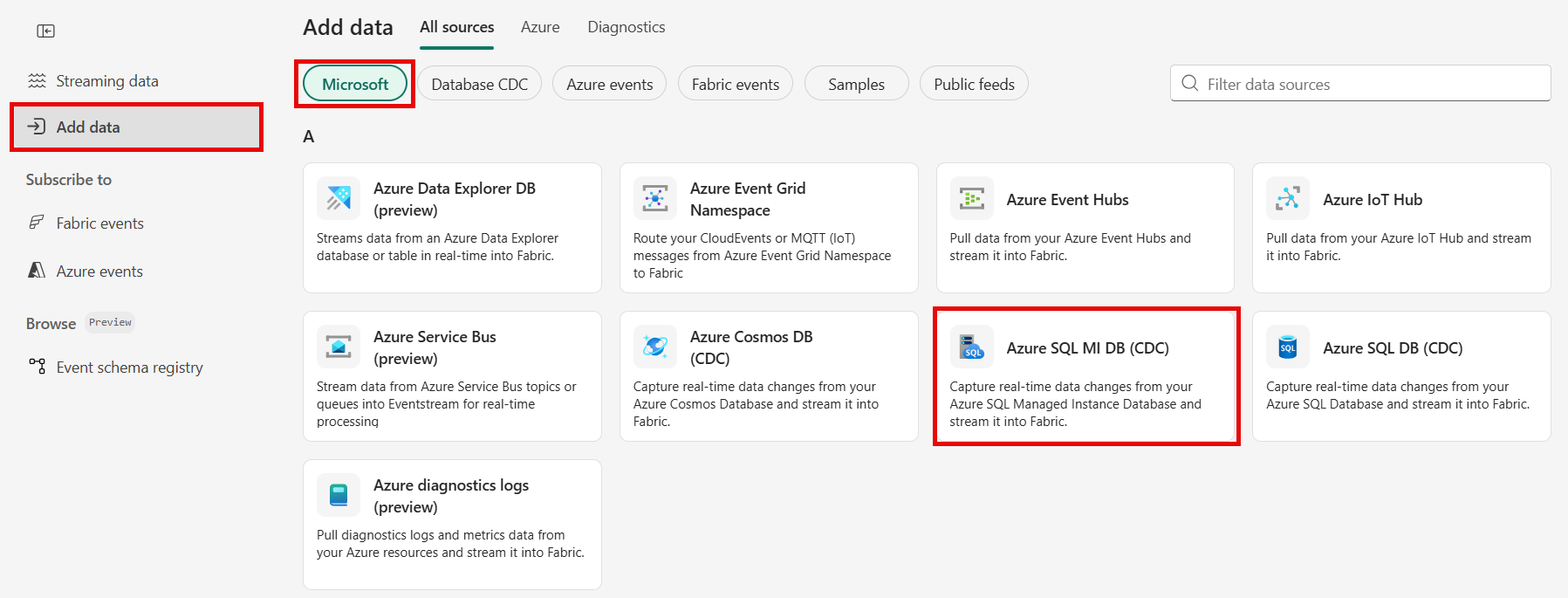Screen dimensions: 1568x598
Task: Click the Azure events sidebar icon
Action: [37, 271]
